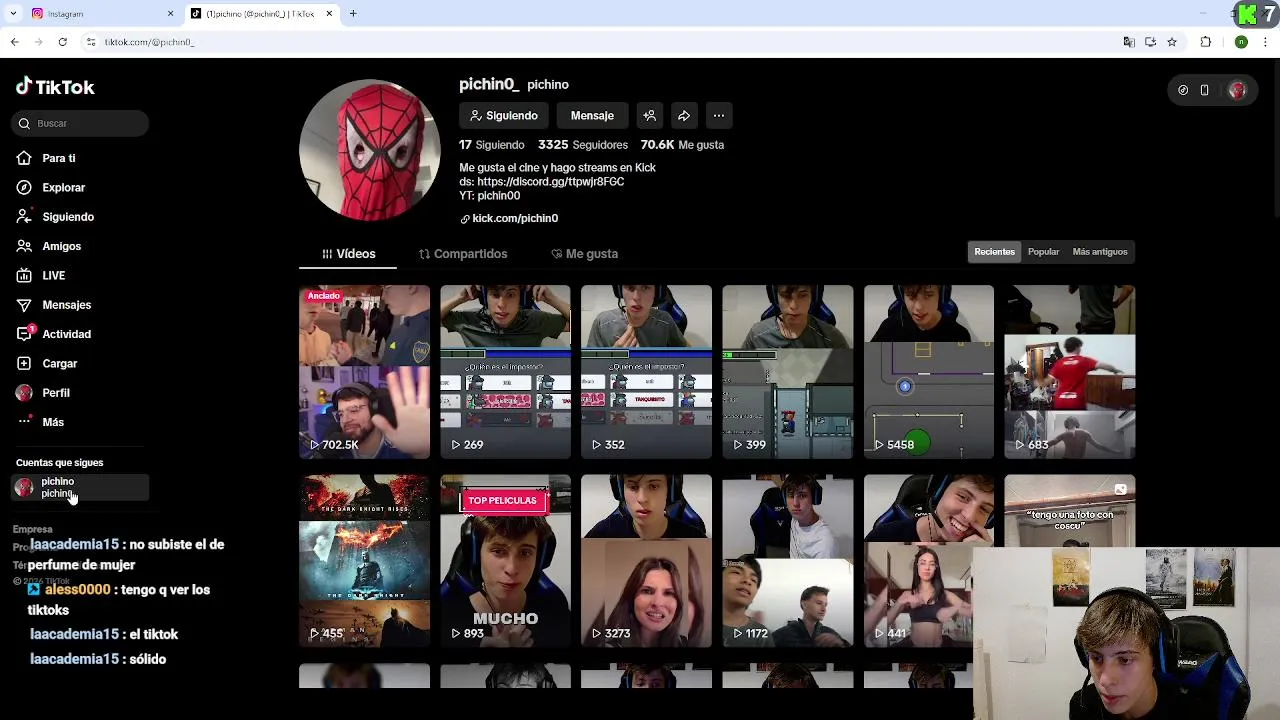Sort videos by Recientes

click(994, 252)
